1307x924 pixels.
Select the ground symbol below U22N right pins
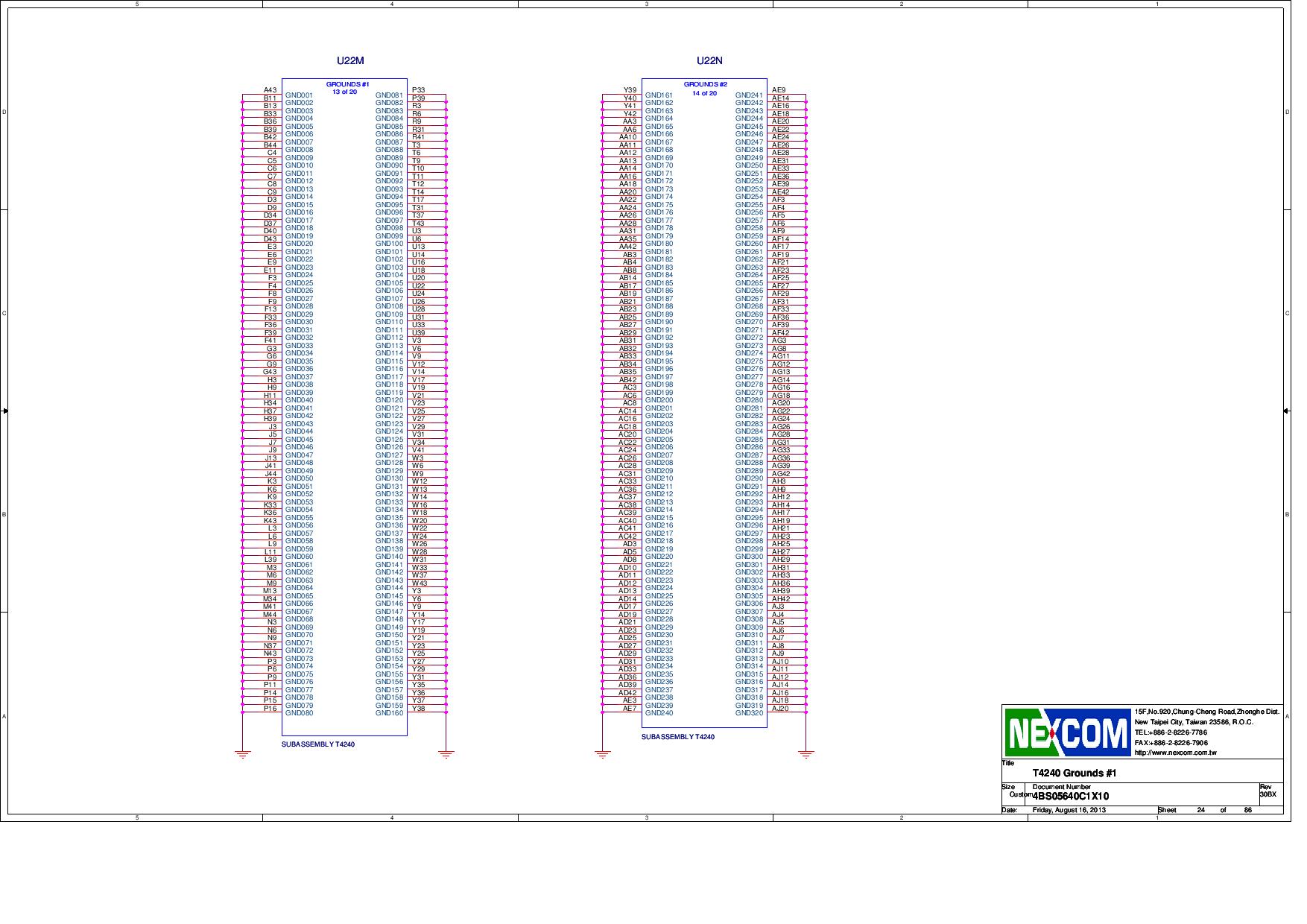point(804,755)
